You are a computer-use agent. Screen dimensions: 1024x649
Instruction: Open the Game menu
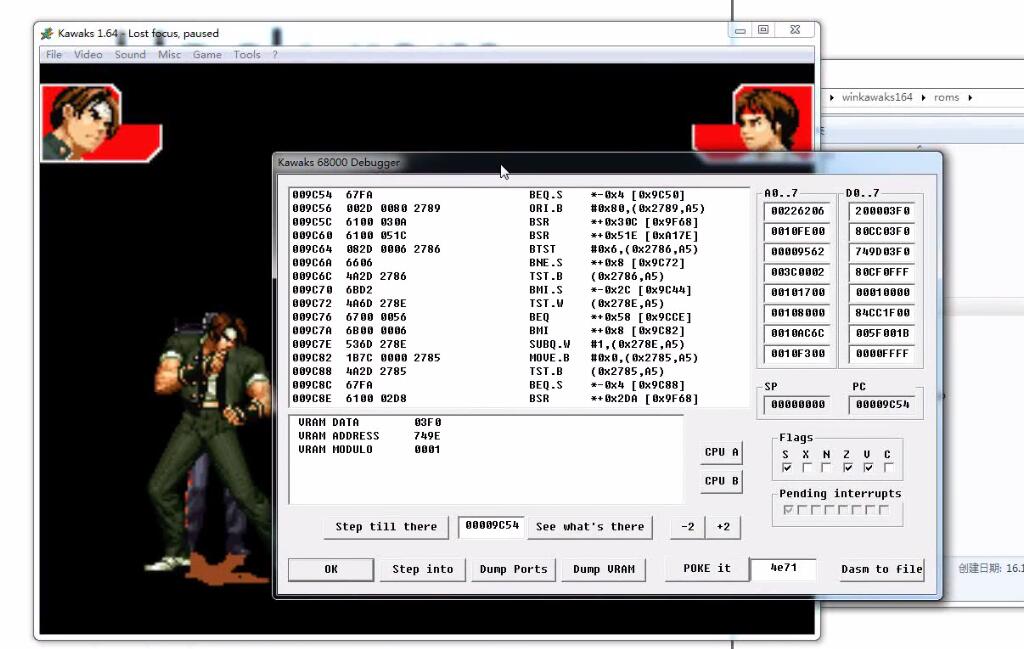pyautogui.click(x=206, y=55)
